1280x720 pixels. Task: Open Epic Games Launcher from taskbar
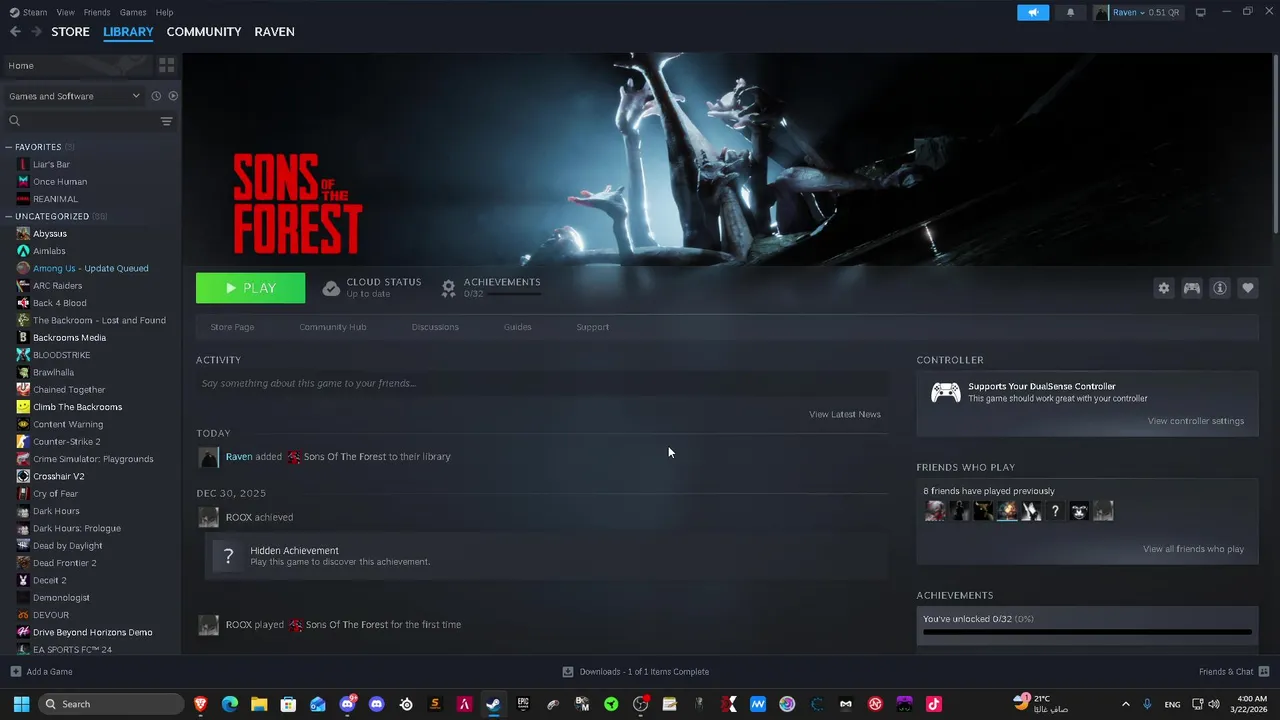[523, 704]
